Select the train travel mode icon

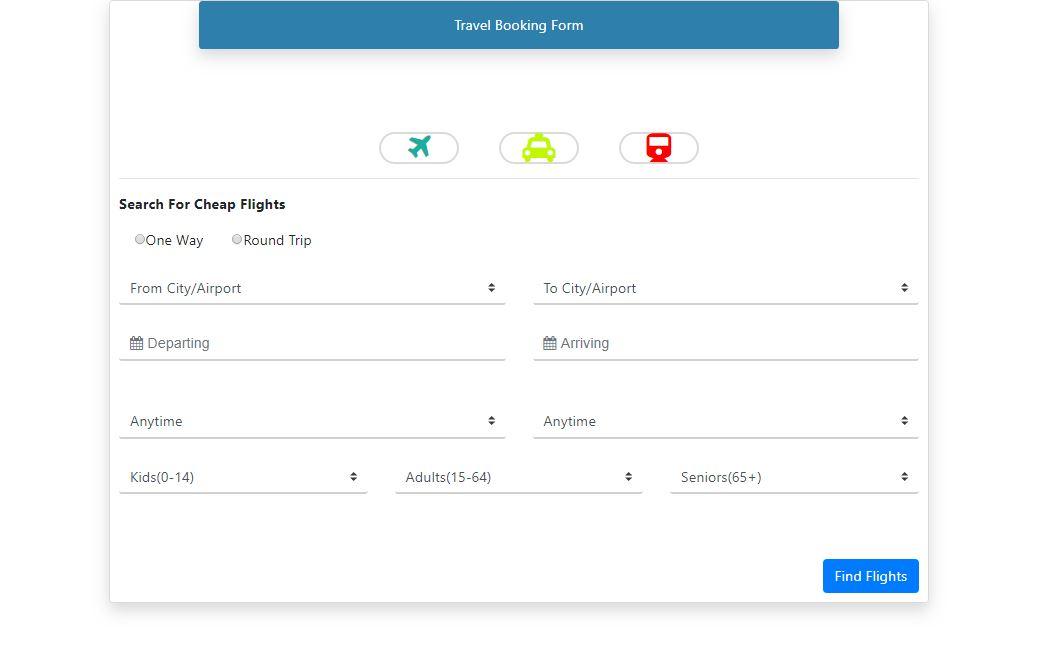[658, 147]
